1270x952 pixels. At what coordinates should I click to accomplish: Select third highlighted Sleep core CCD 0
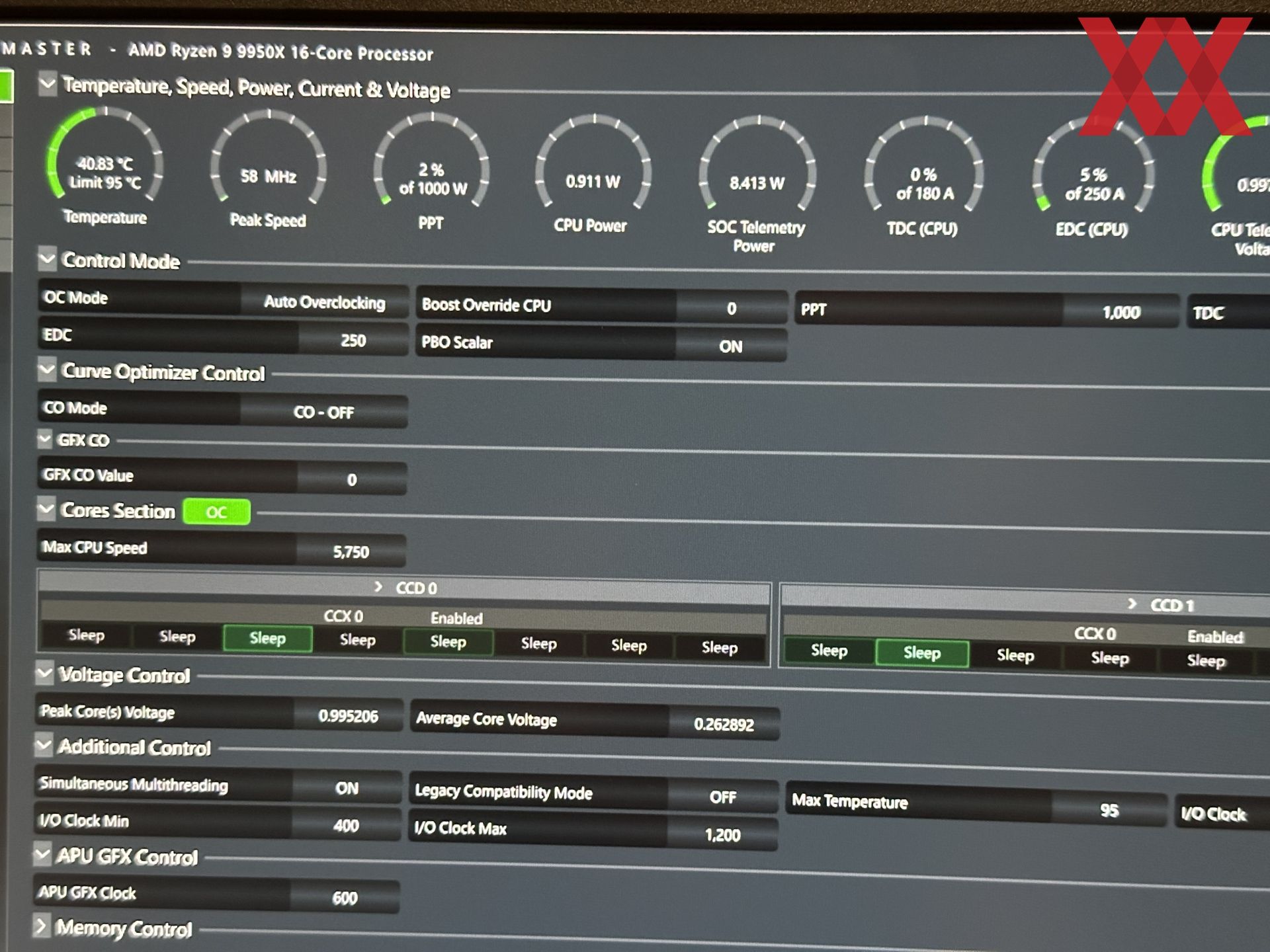click(x=267, y=639)
